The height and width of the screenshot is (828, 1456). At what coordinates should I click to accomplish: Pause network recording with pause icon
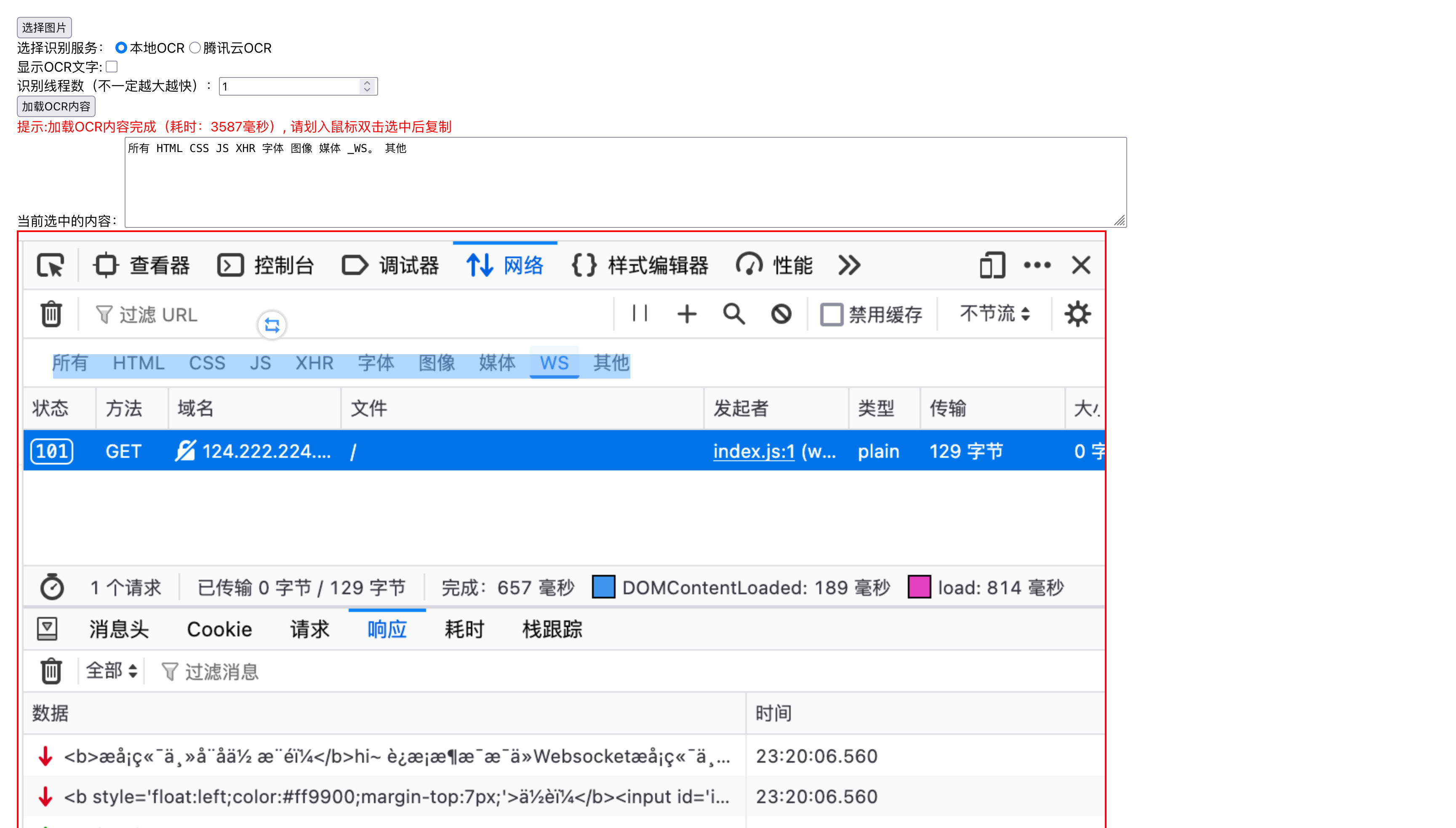640,313
